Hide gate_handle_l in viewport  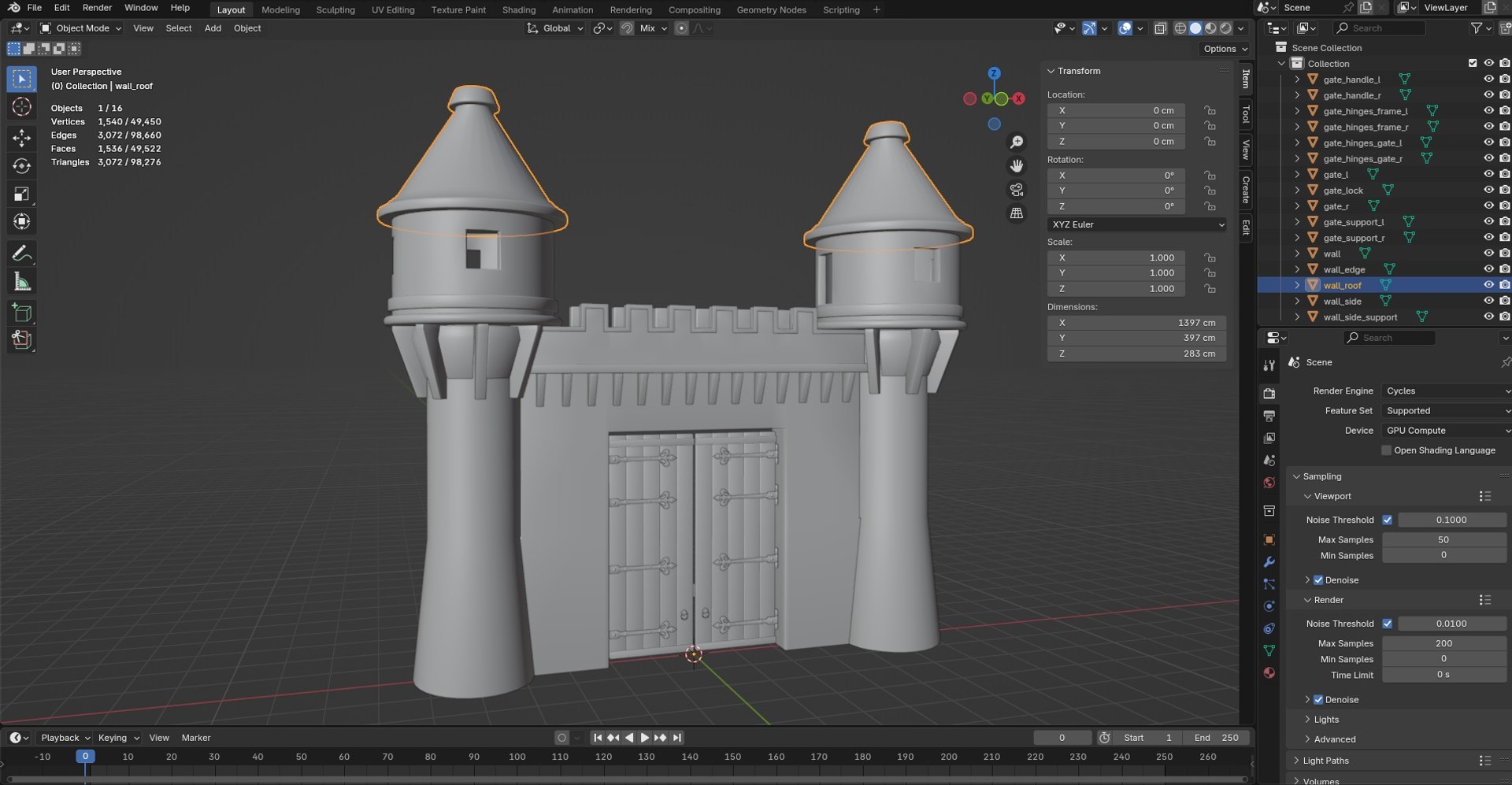(1488, 79)
